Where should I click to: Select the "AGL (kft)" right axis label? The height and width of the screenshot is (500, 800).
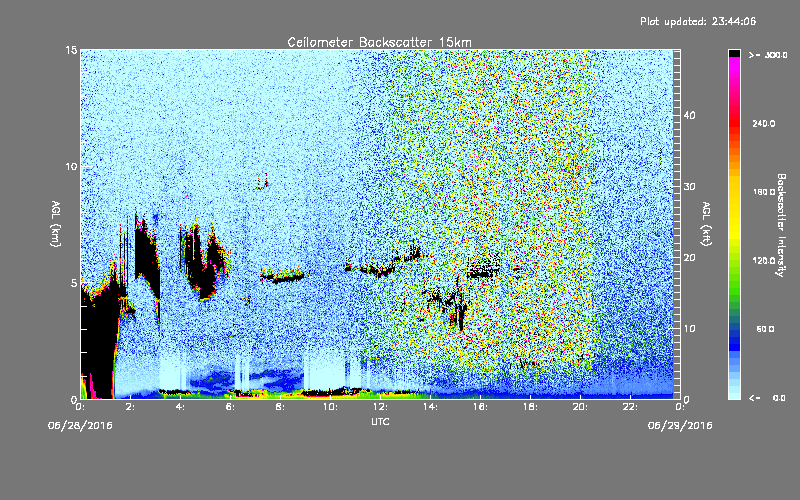[706, 224]
